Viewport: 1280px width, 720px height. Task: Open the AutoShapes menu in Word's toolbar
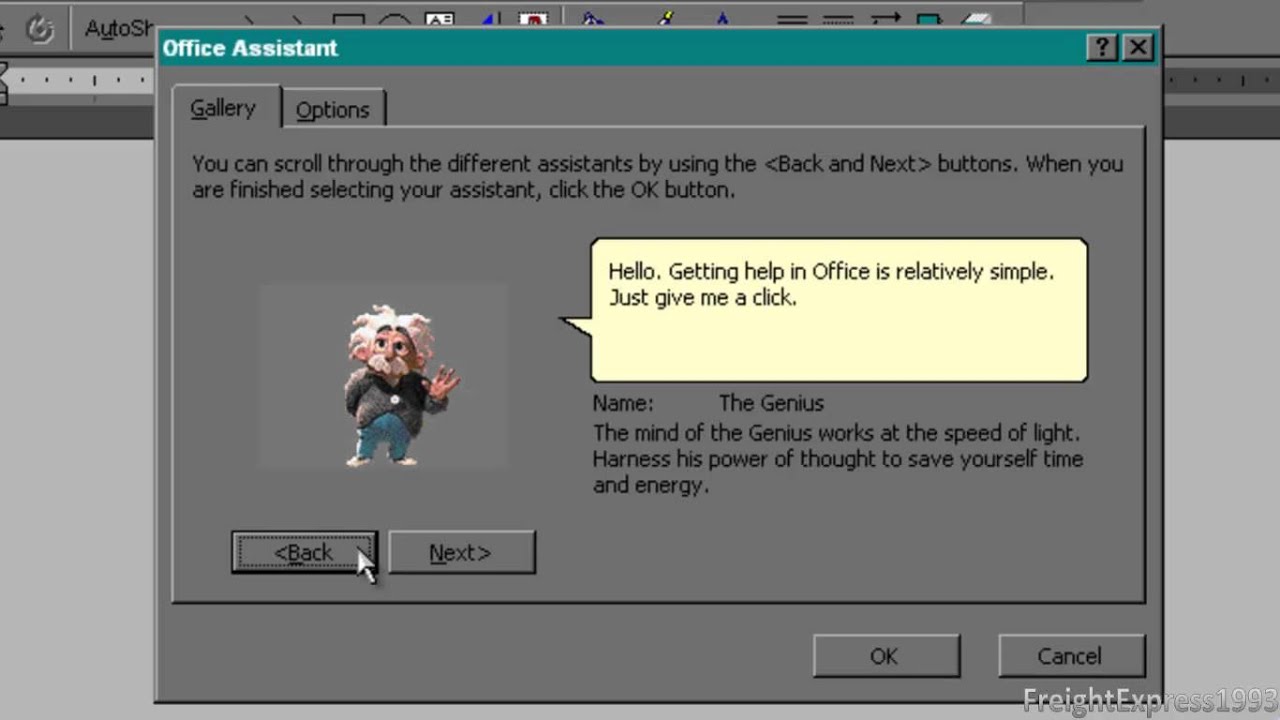click(x=117, y=28)
